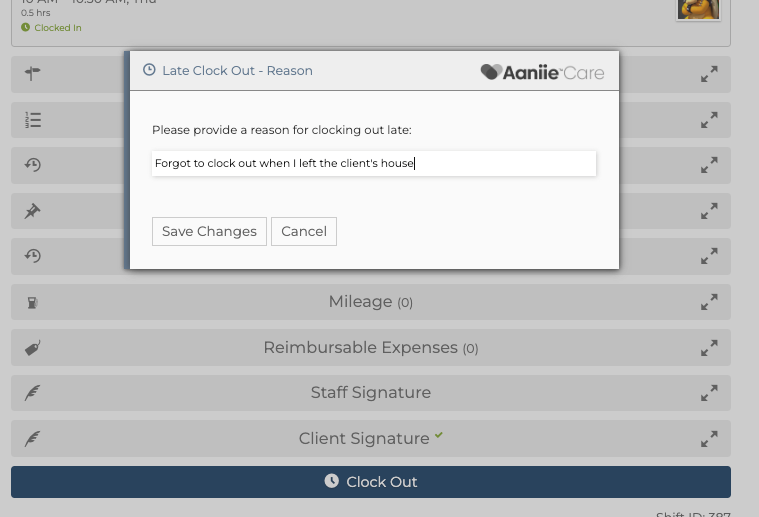Cancel the Late Clock Out dialog
The width and height of the screenshot is (759, 517).
(304, 231)
